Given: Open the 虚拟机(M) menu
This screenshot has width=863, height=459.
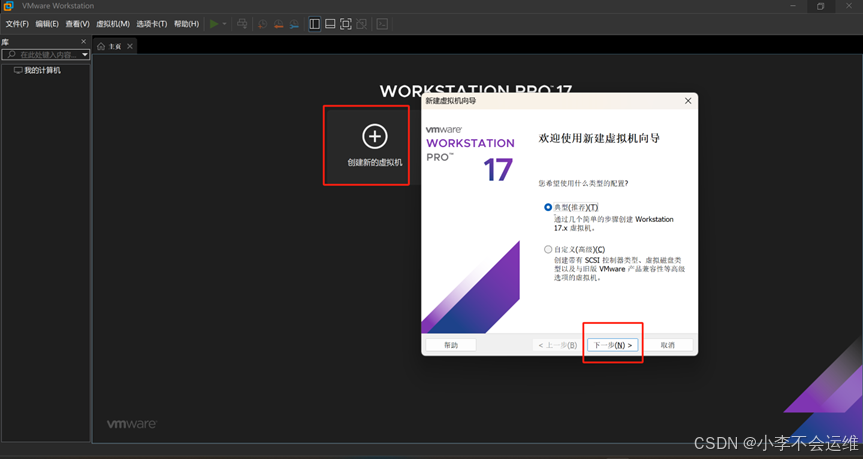Looking at the screenshot, I should 113,24.
